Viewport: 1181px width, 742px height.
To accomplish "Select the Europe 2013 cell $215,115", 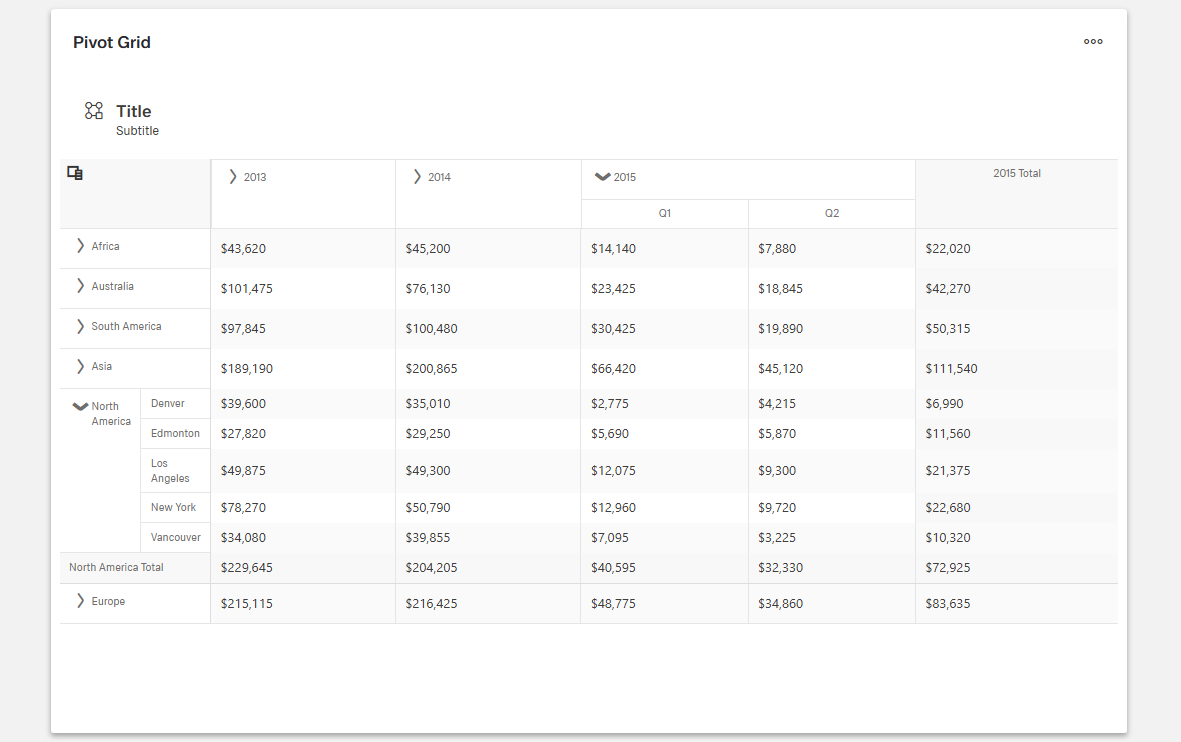I will click(247, 604).
